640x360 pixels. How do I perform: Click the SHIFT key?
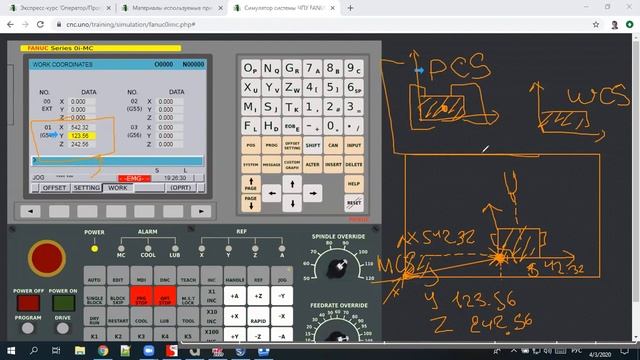point(313,145)
